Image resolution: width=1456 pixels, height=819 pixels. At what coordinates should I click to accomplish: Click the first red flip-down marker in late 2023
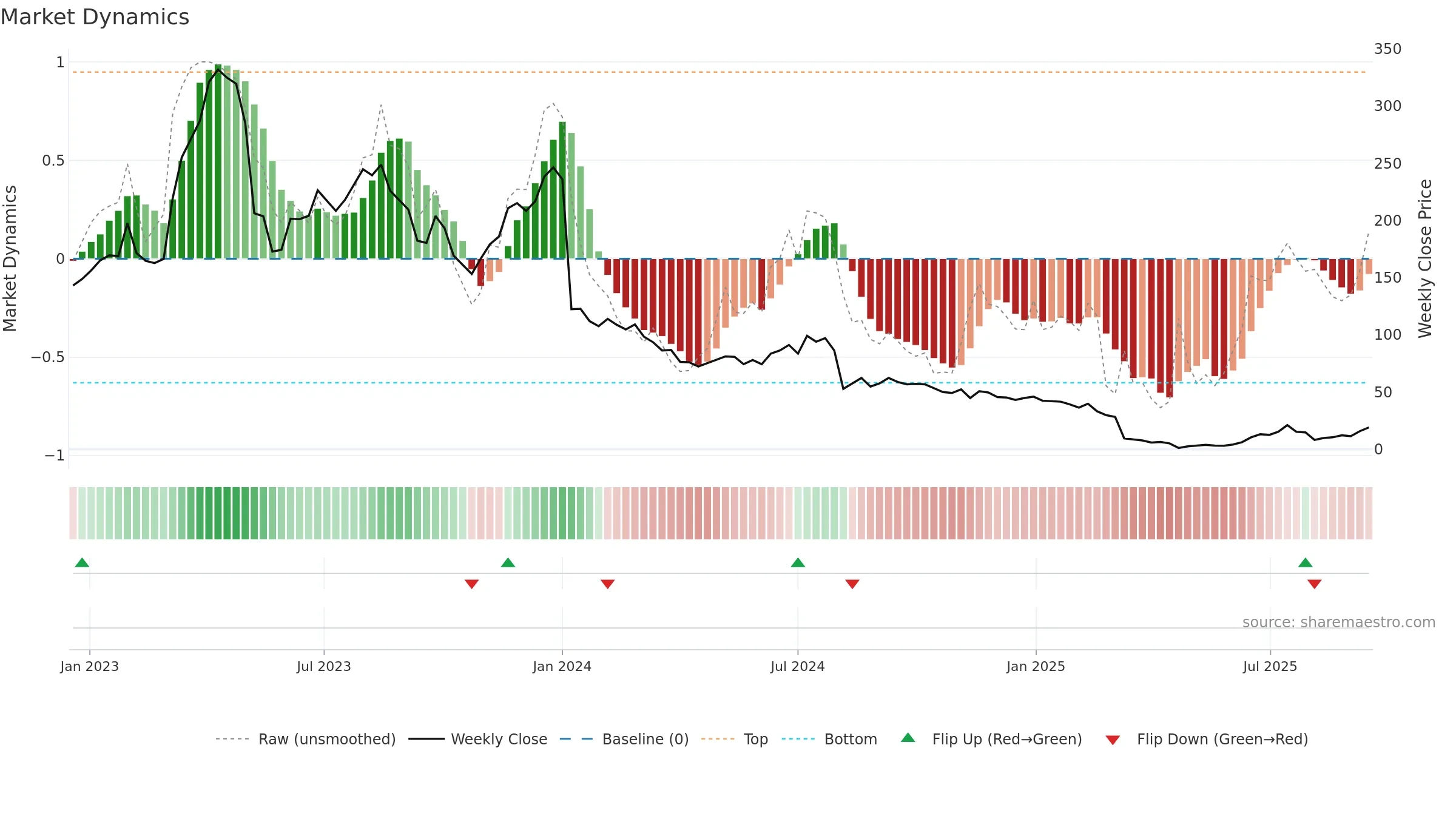[471, 584]
